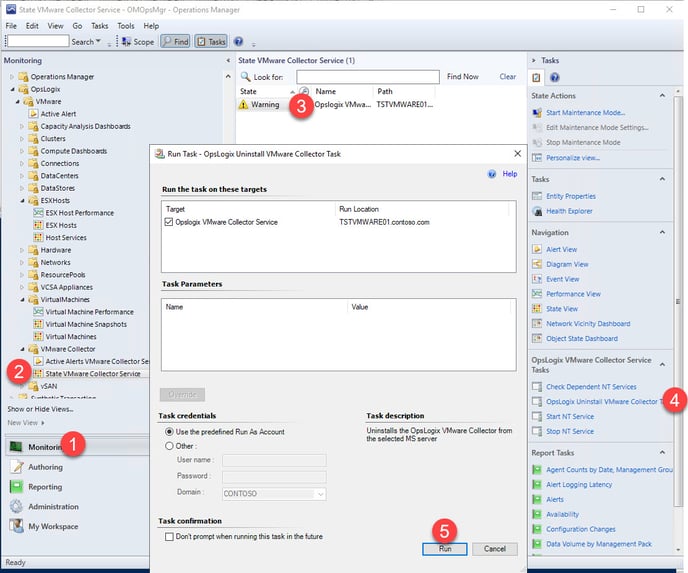Check Don't prompt when running this task
Screen dimensions: 688x573
click(169, 537)
